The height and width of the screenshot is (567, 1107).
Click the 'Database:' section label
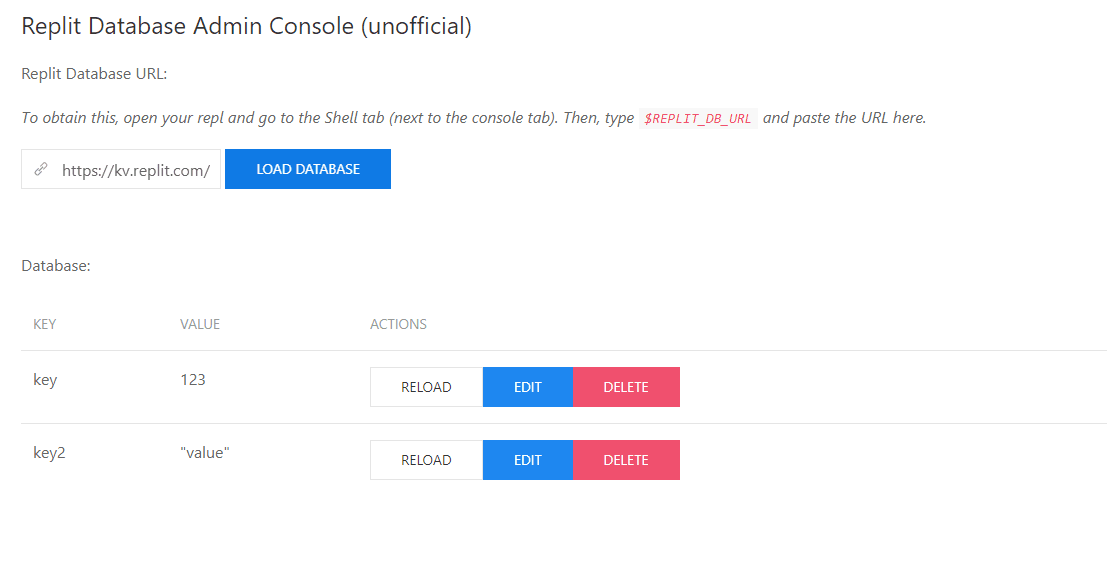[x=56, y=267]
